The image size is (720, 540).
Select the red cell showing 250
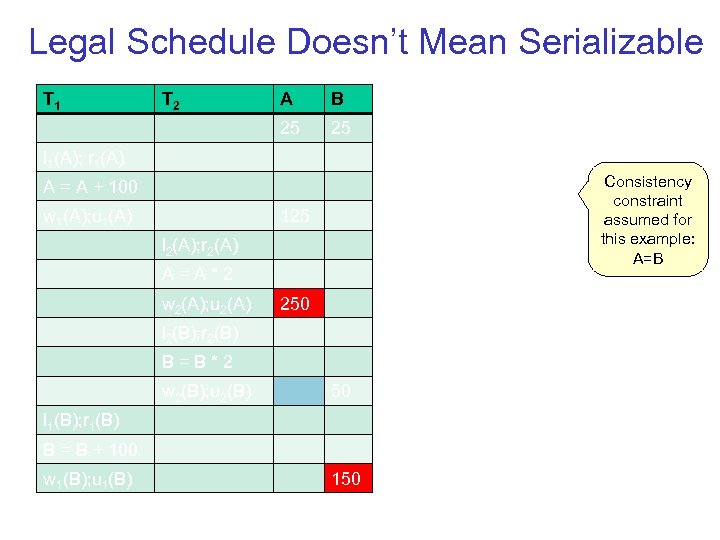[x=299, y=303]
